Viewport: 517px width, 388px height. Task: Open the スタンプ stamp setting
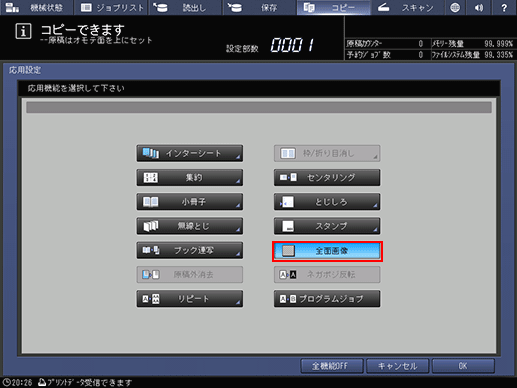(x=327, y=226)
